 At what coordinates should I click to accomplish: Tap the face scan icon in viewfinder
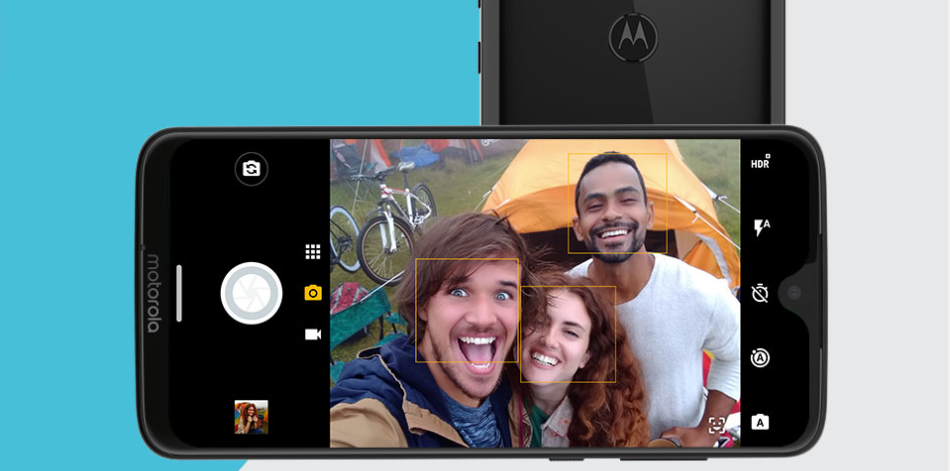pos(717,425)
